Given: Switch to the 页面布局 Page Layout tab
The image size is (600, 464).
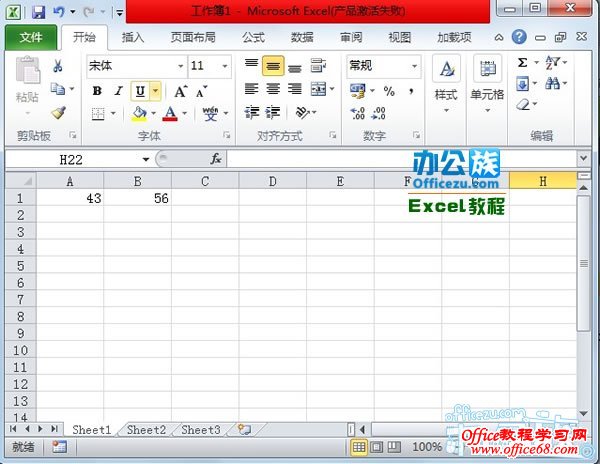Looking at the screenshot, I should tap(193, 37).
